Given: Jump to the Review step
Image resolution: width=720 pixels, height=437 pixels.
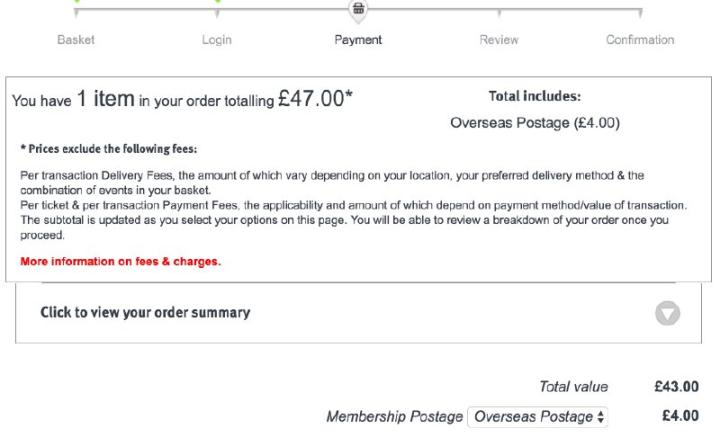Looking at the screenshot, I should [x=498, y=40].
